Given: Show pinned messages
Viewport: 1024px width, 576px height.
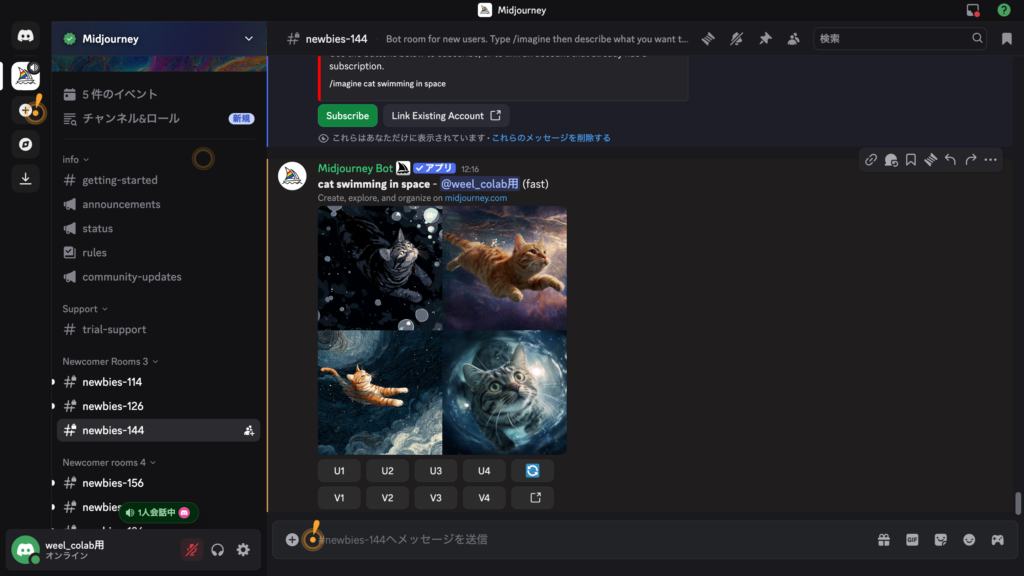Looking at the screenshot, I should click(x=765, y=39).
